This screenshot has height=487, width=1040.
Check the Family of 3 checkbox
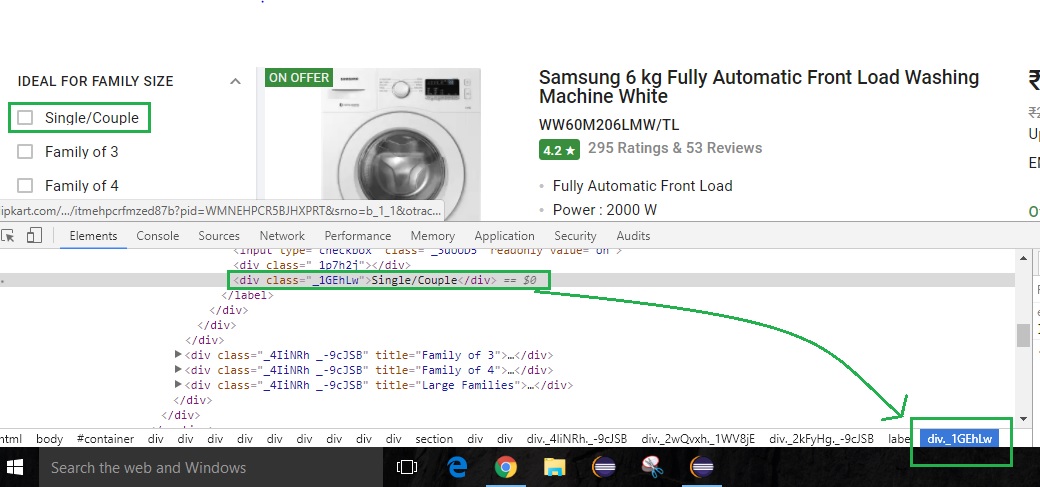click(x=25, y=152)
